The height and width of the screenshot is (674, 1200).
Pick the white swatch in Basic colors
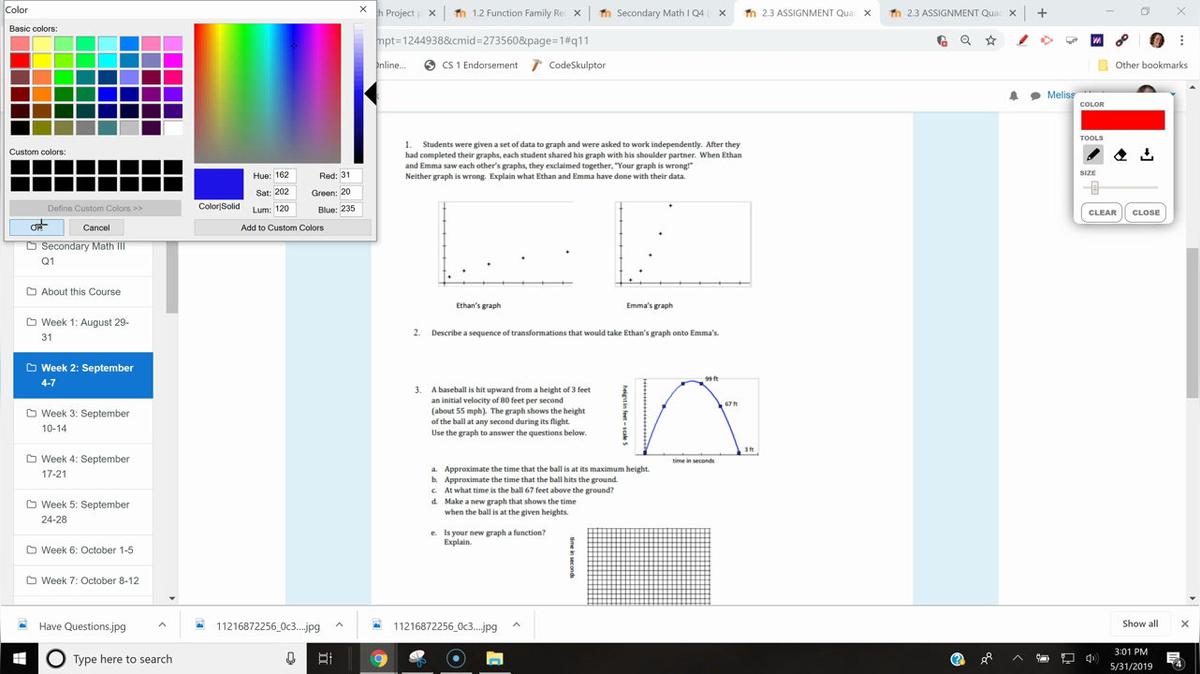pos(173,128)
